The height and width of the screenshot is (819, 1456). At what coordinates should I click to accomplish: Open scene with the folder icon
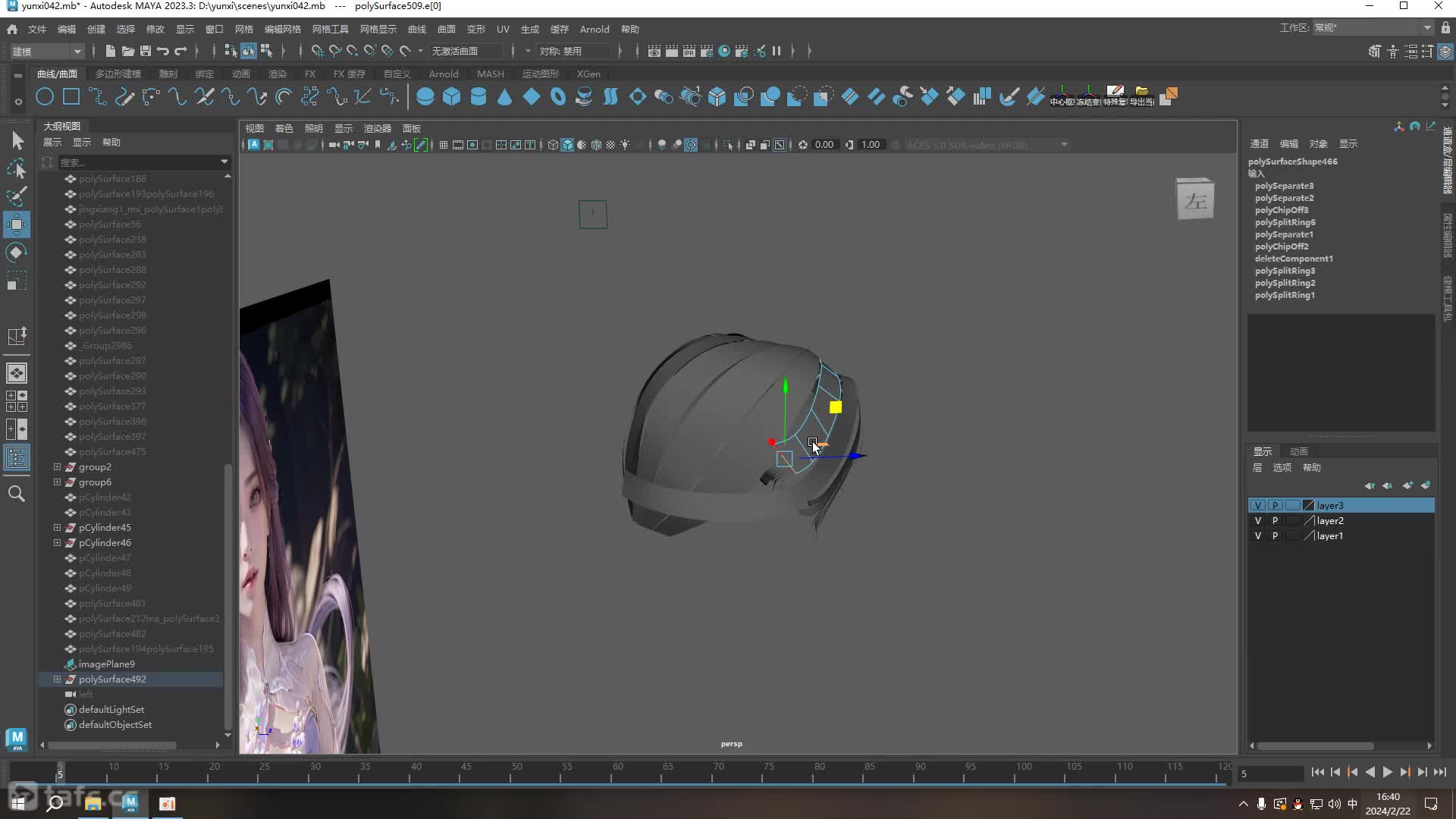tap(128, 51)
